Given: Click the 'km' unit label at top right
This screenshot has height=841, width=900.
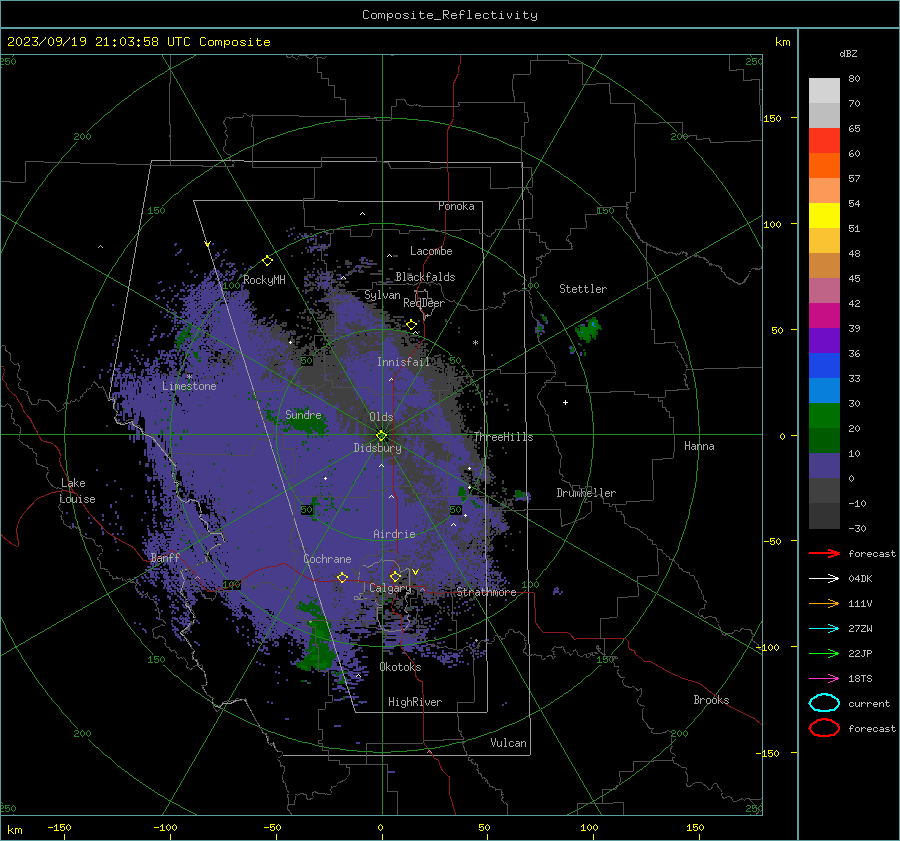Looking at the screenshot, I should pos(782,42).
